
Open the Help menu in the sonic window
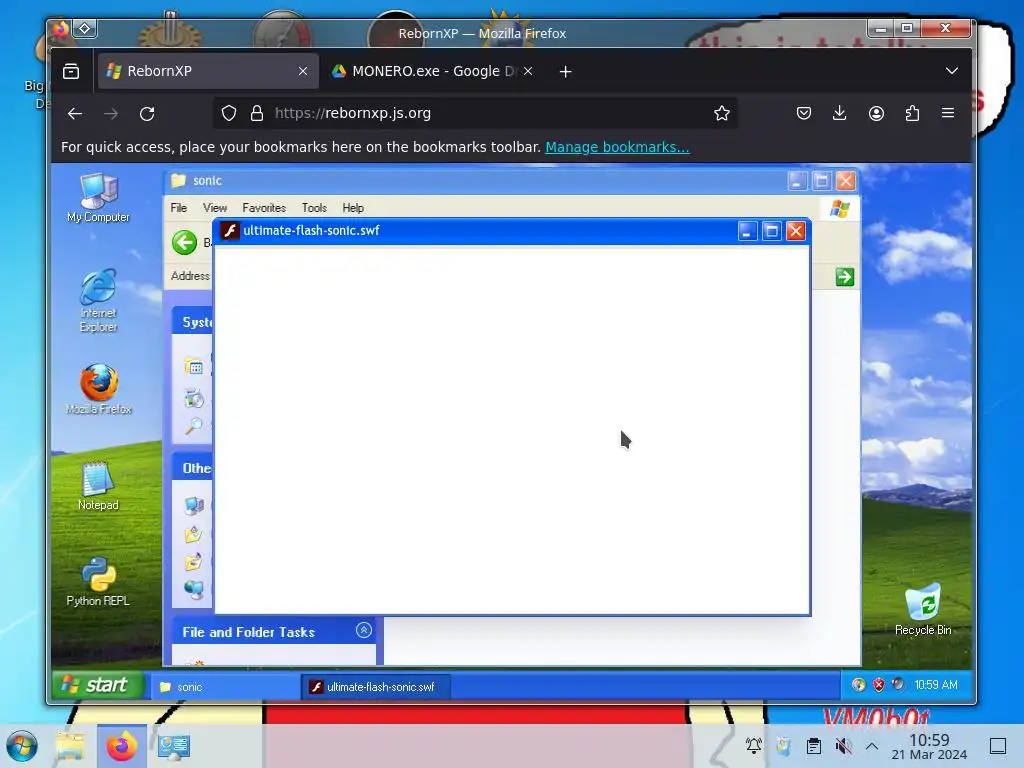point(353,208)
